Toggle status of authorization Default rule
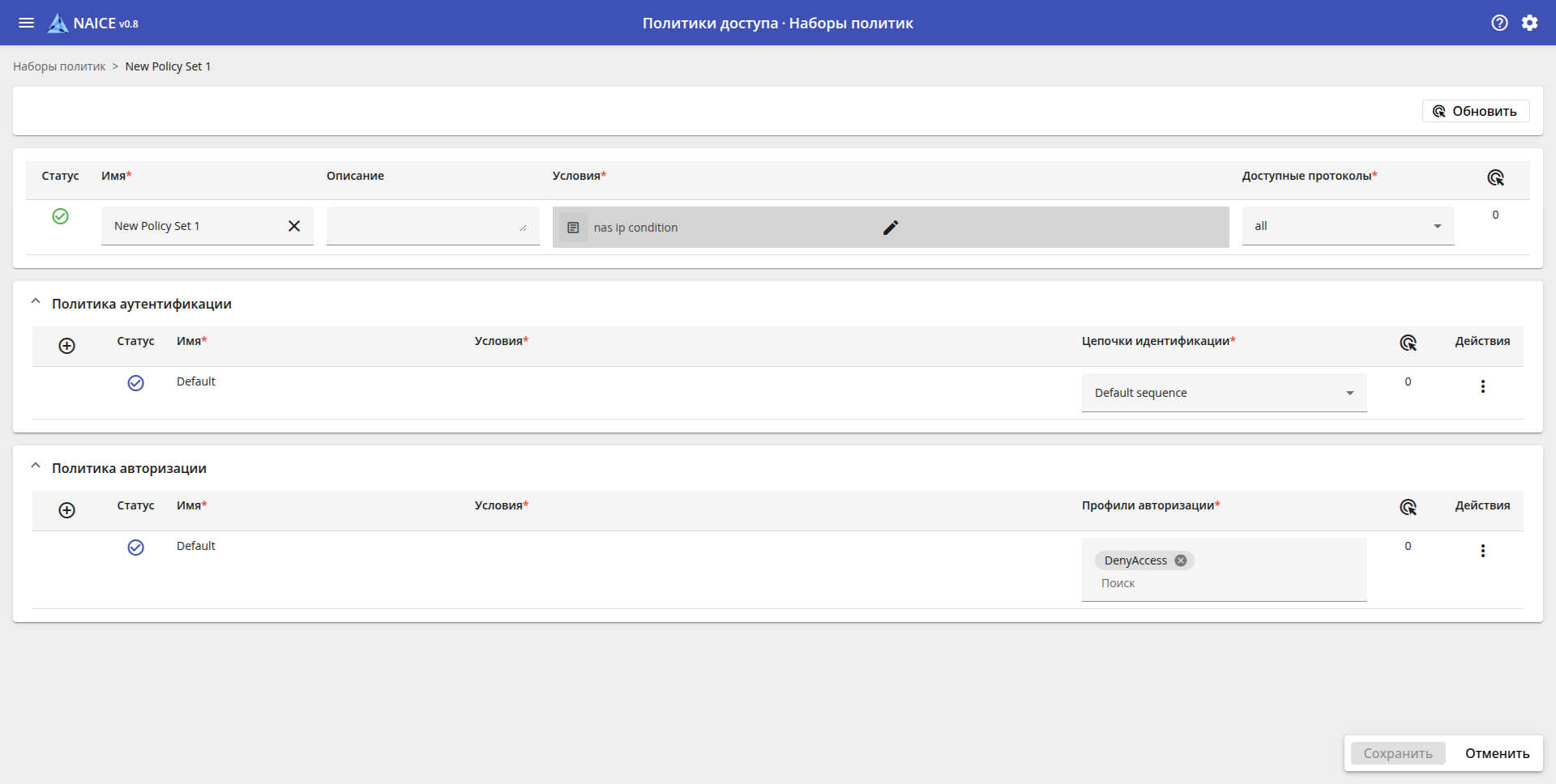The height and width of the screenshot is (784, 1556). click(135, 548)
